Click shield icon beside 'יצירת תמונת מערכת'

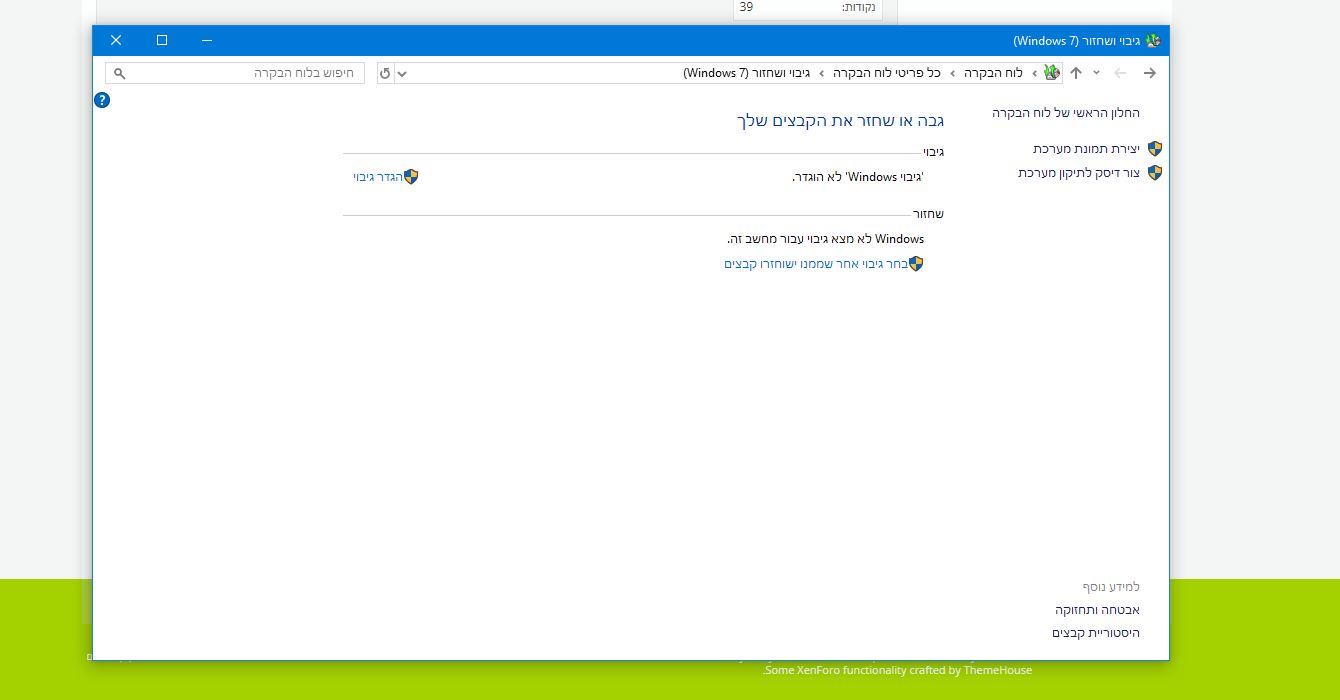(x=1155, y=149)
